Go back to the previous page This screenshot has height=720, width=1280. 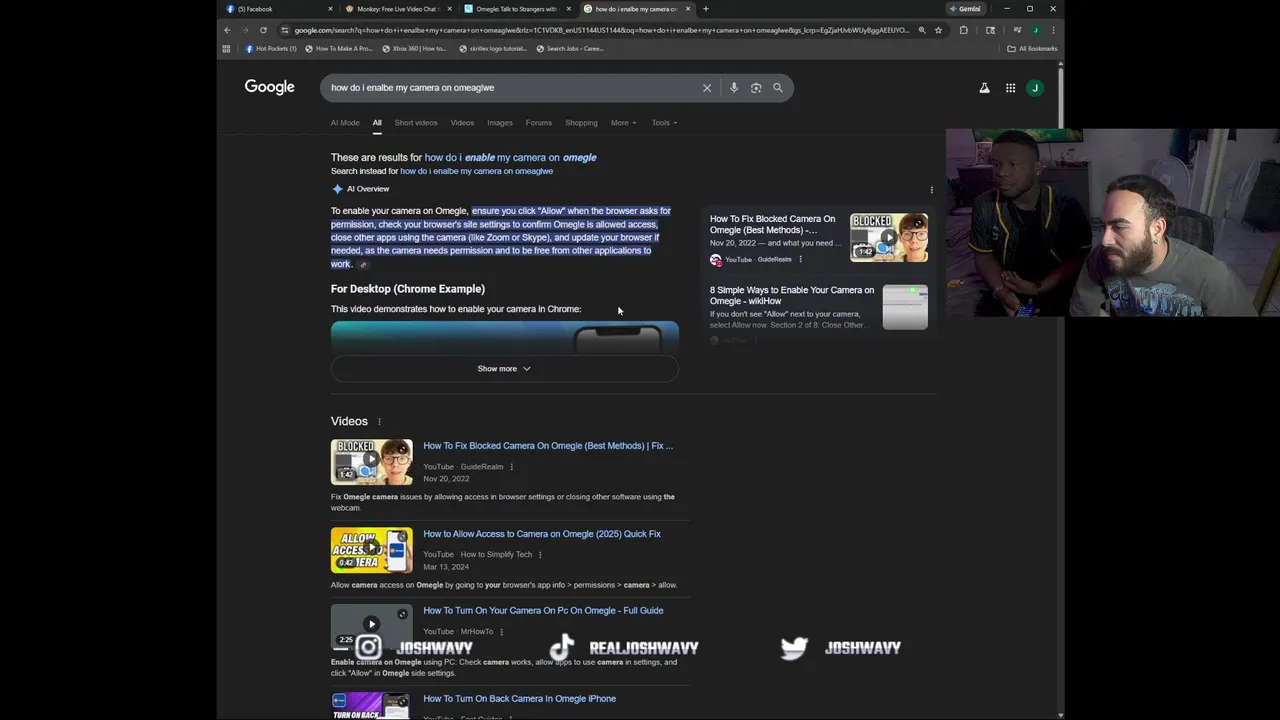coord(227,30)
